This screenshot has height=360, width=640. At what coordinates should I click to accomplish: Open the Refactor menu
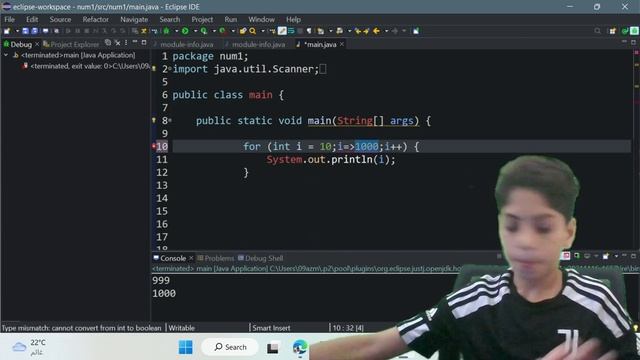pos(96,19)
